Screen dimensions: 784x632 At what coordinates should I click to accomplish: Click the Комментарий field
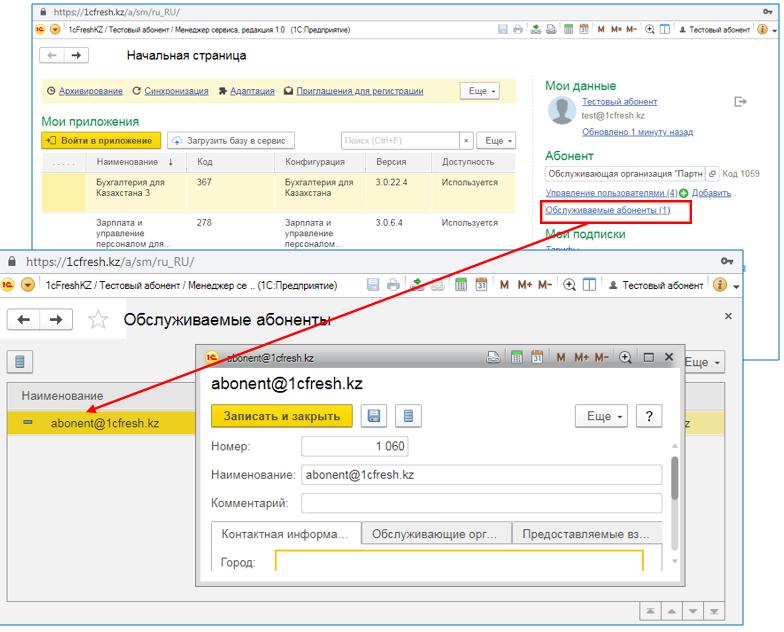click(482, 503)
